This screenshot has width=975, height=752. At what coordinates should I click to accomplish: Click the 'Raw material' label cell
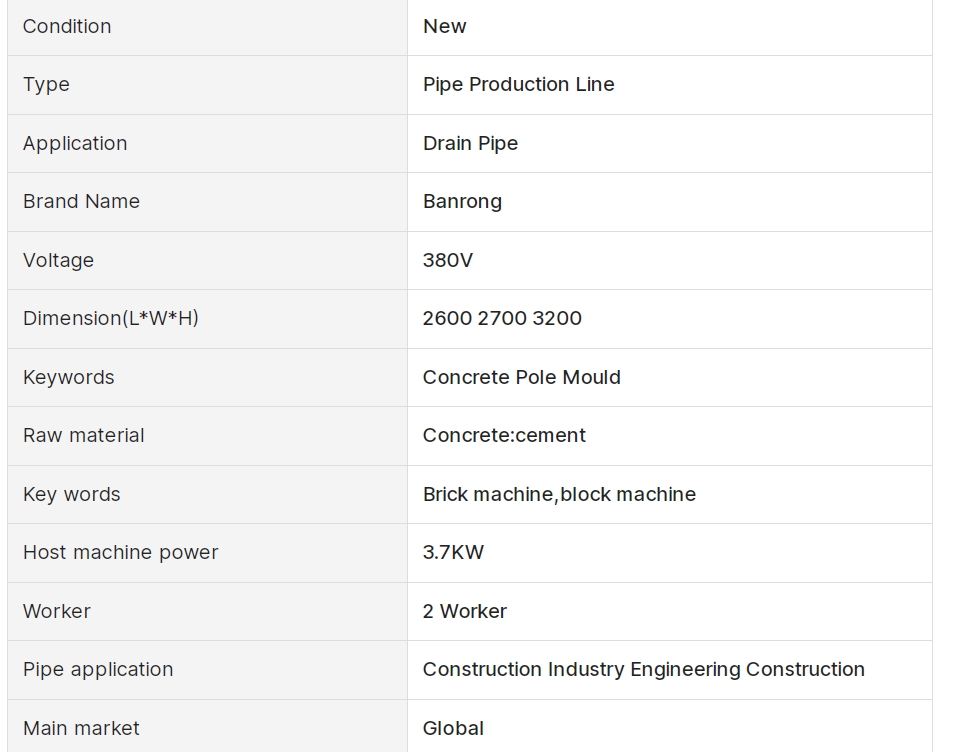click(x=83, y=436)
